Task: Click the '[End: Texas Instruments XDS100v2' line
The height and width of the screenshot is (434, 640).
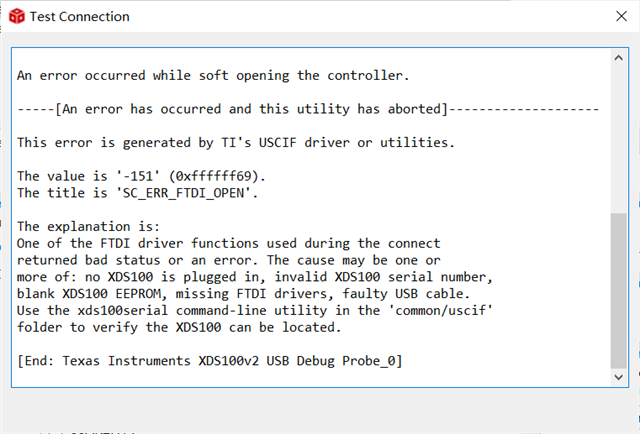Action: click(x=210, y=360)
